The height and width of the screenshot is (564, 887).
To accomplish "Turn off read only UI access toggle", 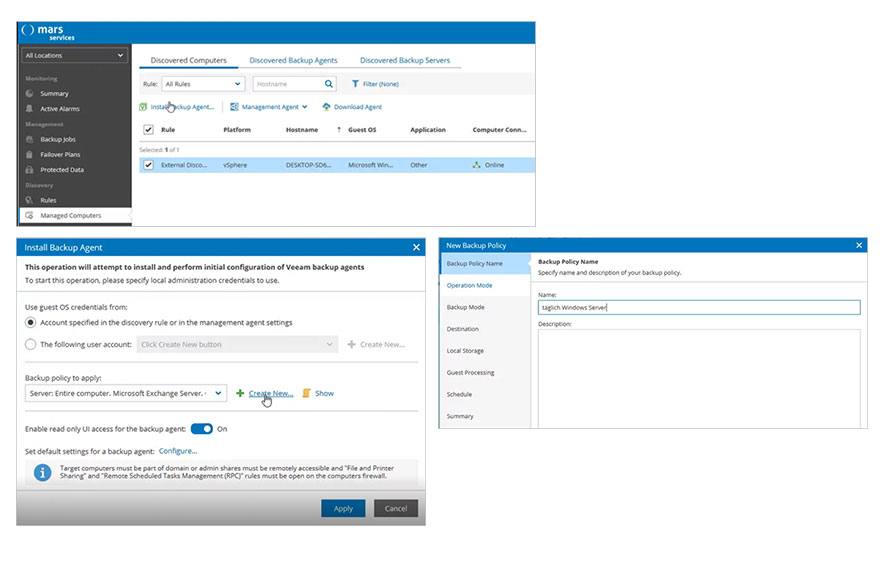I will [x=201, y=429].
